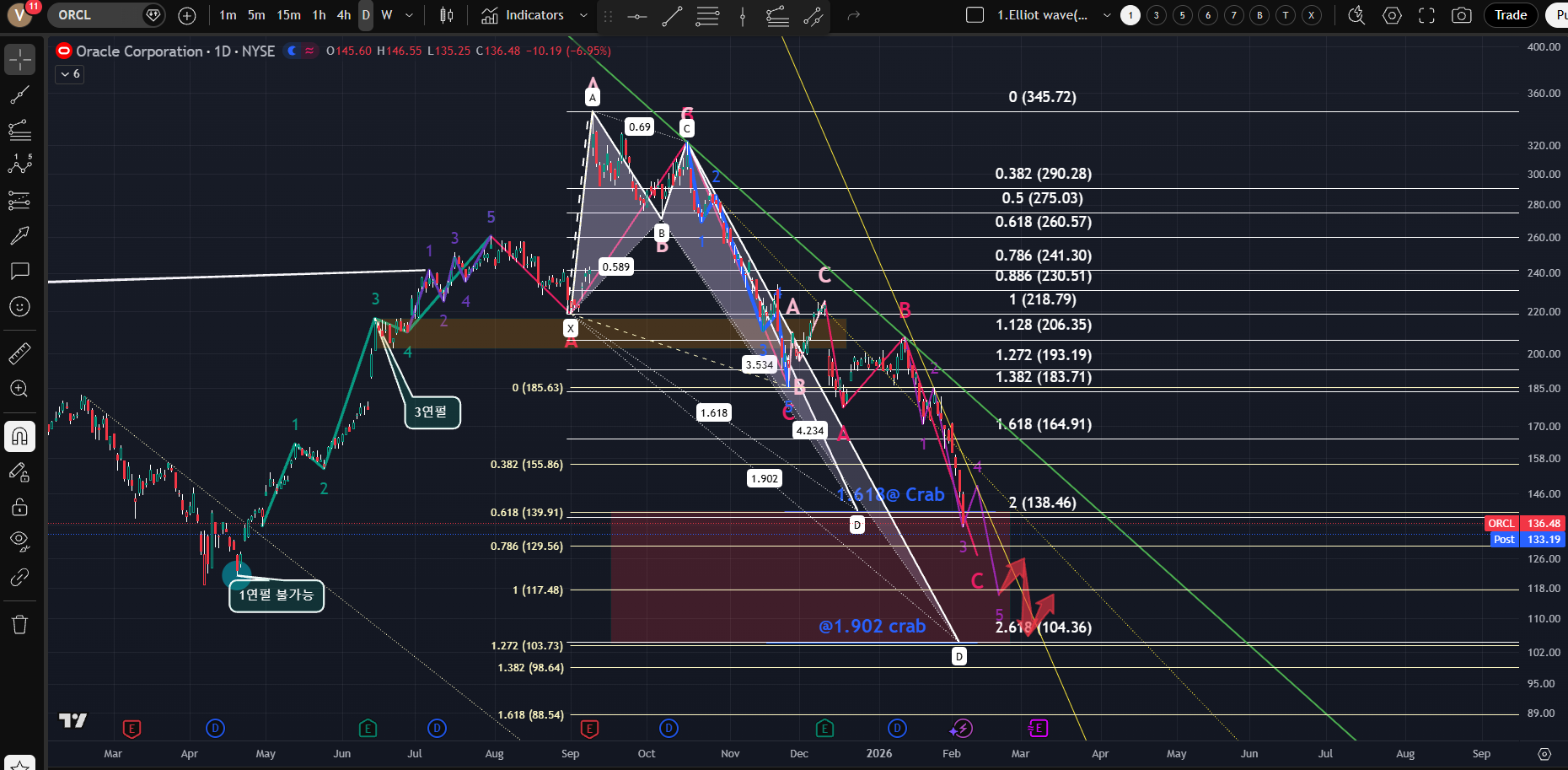Select the candlestick chart style icon
This screenshot has width=1568, height=770.
[447, 15]
